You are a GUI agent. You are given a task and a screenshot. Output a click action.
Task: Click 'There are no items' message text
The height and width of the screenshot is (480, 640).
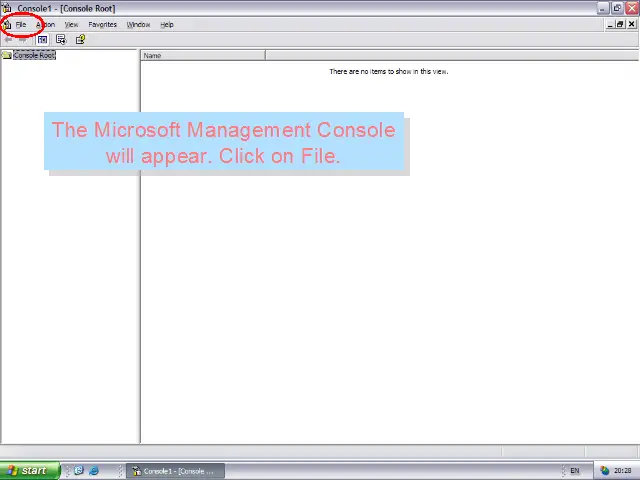(x=389, y=71)
